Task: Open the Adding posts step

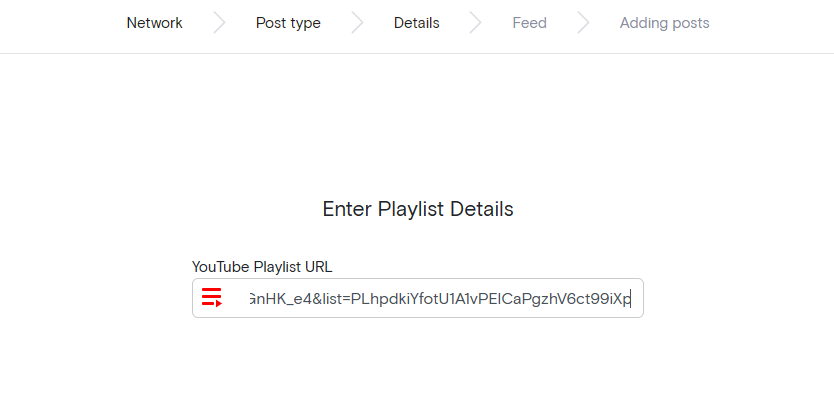Action: (664, 23)
